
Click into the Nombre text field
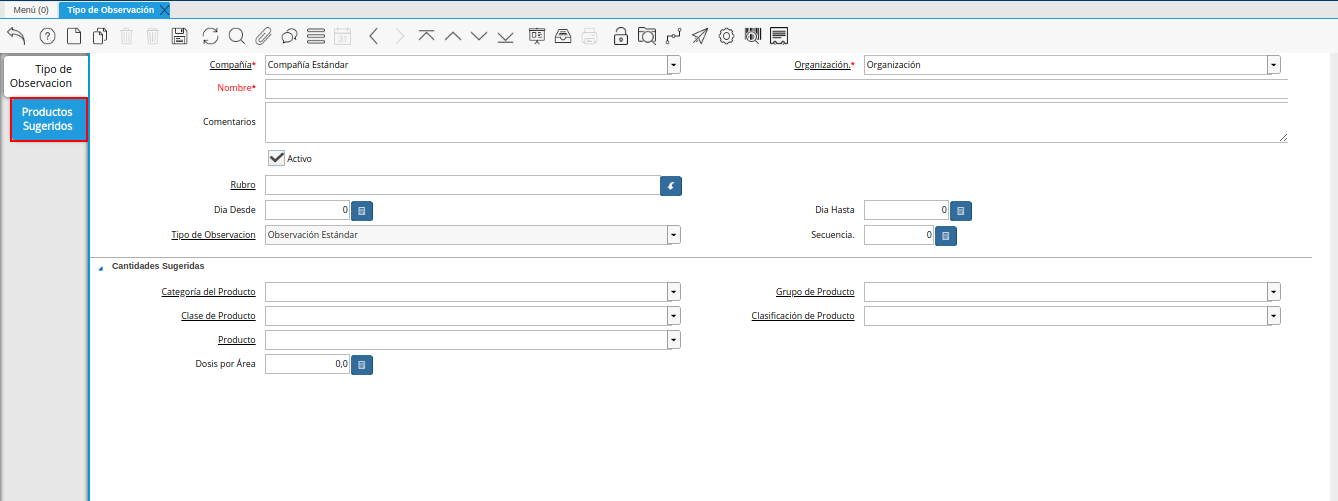775,89
